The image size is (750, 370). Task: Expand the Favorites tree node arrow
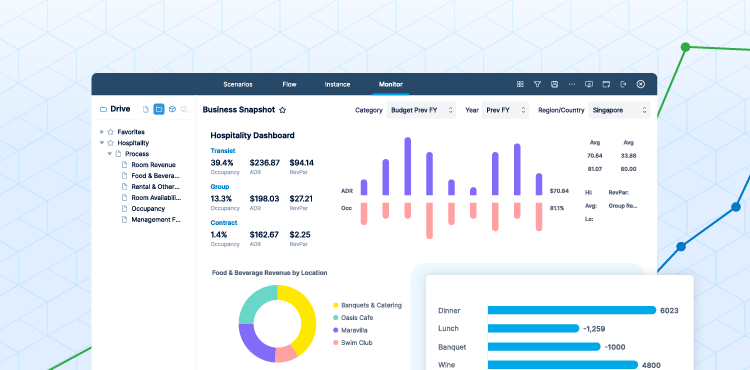(101, 132)
